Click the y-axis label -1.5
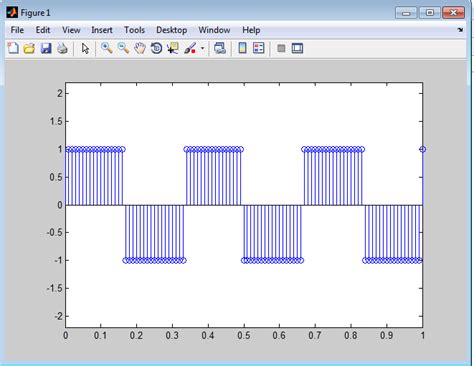The width and height of the screenshot is (474, 366). tap(54, 288)
